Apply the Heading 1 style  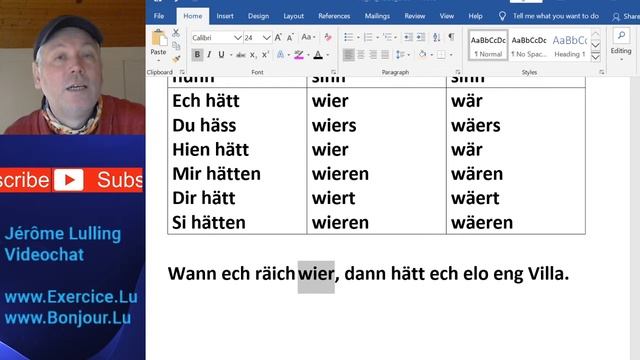pyautogui.click(x=570, y=45)
